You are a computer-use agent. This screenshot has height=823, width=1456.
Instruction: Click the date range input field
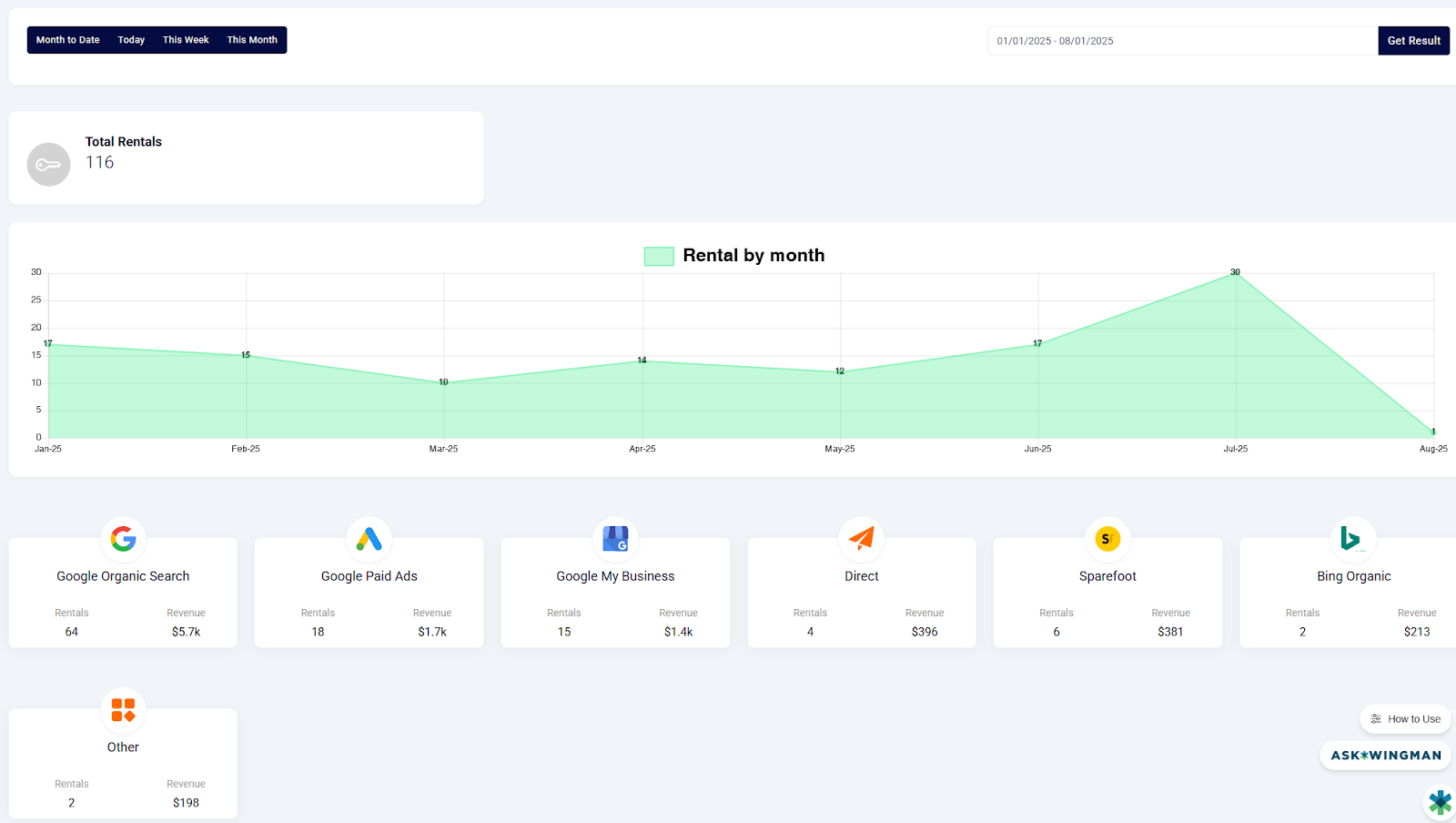pyautogui.click(x=1183, y=41)
